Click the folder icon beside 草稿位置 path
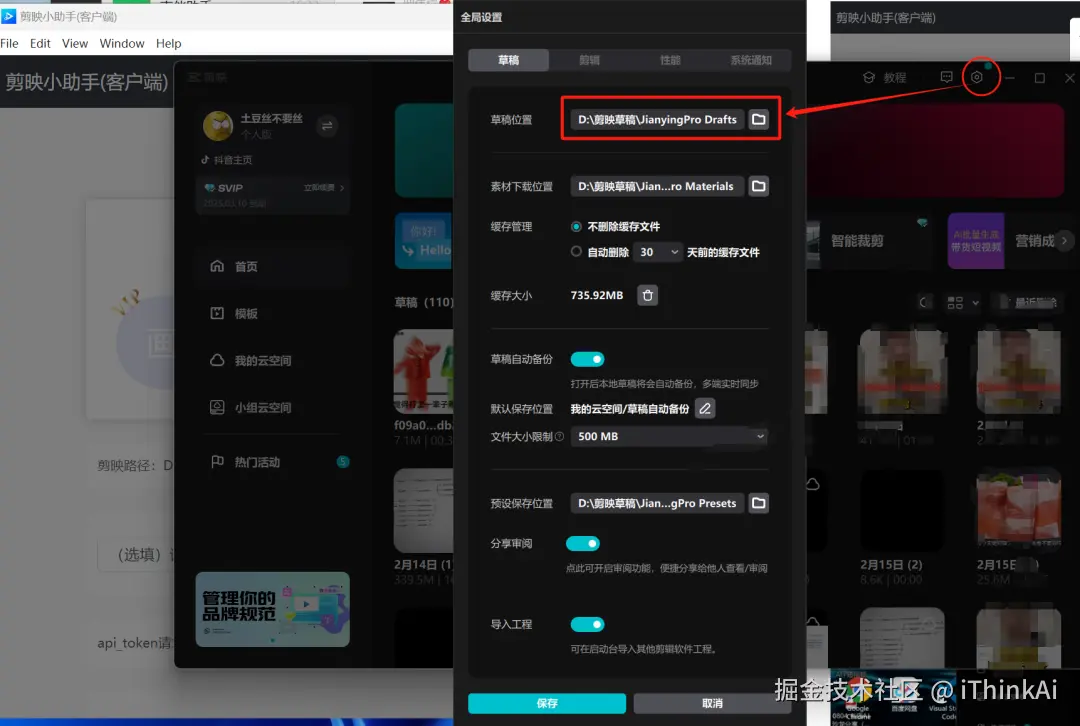The image size is (1080, 726). tap(757, 119)
